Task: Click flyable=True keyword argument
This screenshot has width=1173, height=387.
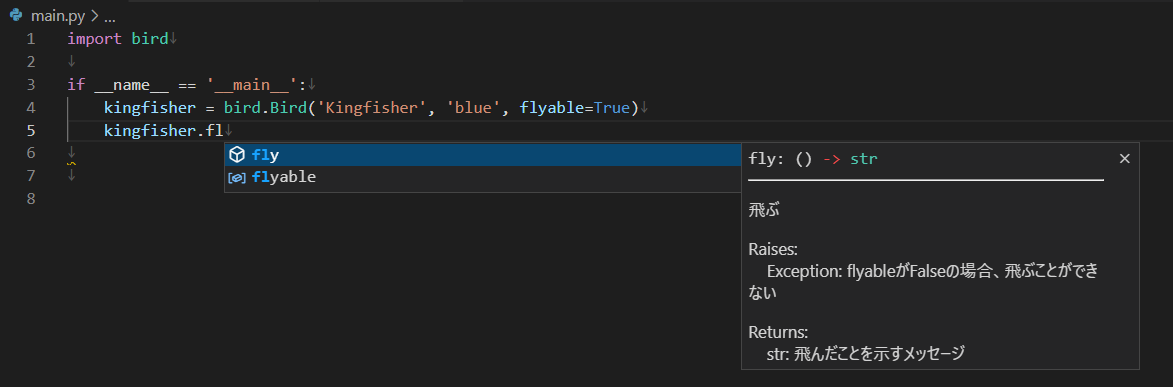Action: 575,108
